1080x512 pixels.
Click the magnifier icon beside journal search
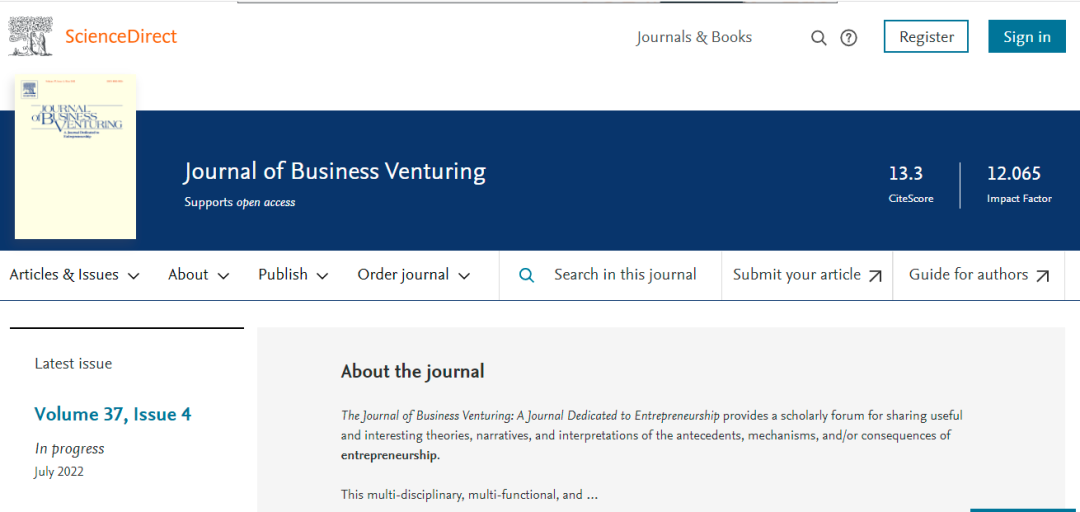tap(527, 275)
